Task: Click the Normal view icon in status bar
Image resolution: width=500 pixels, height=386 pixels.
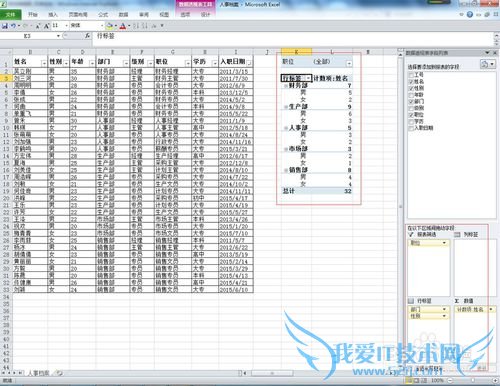Action: click(x=409, y=380)
